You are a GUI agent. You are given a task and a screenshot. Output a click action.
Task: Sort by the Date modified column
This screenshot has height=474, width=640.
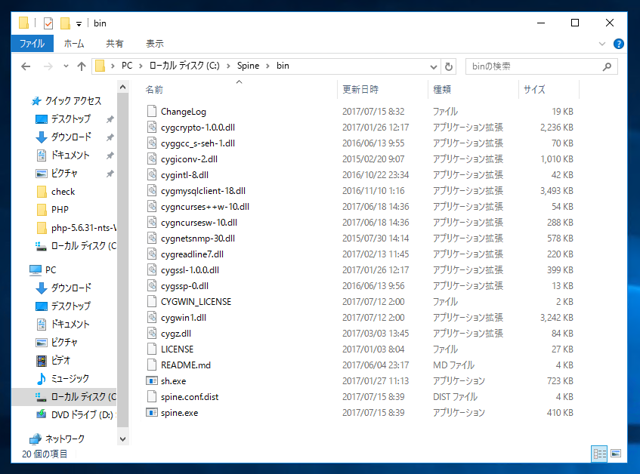pos(383,89)
